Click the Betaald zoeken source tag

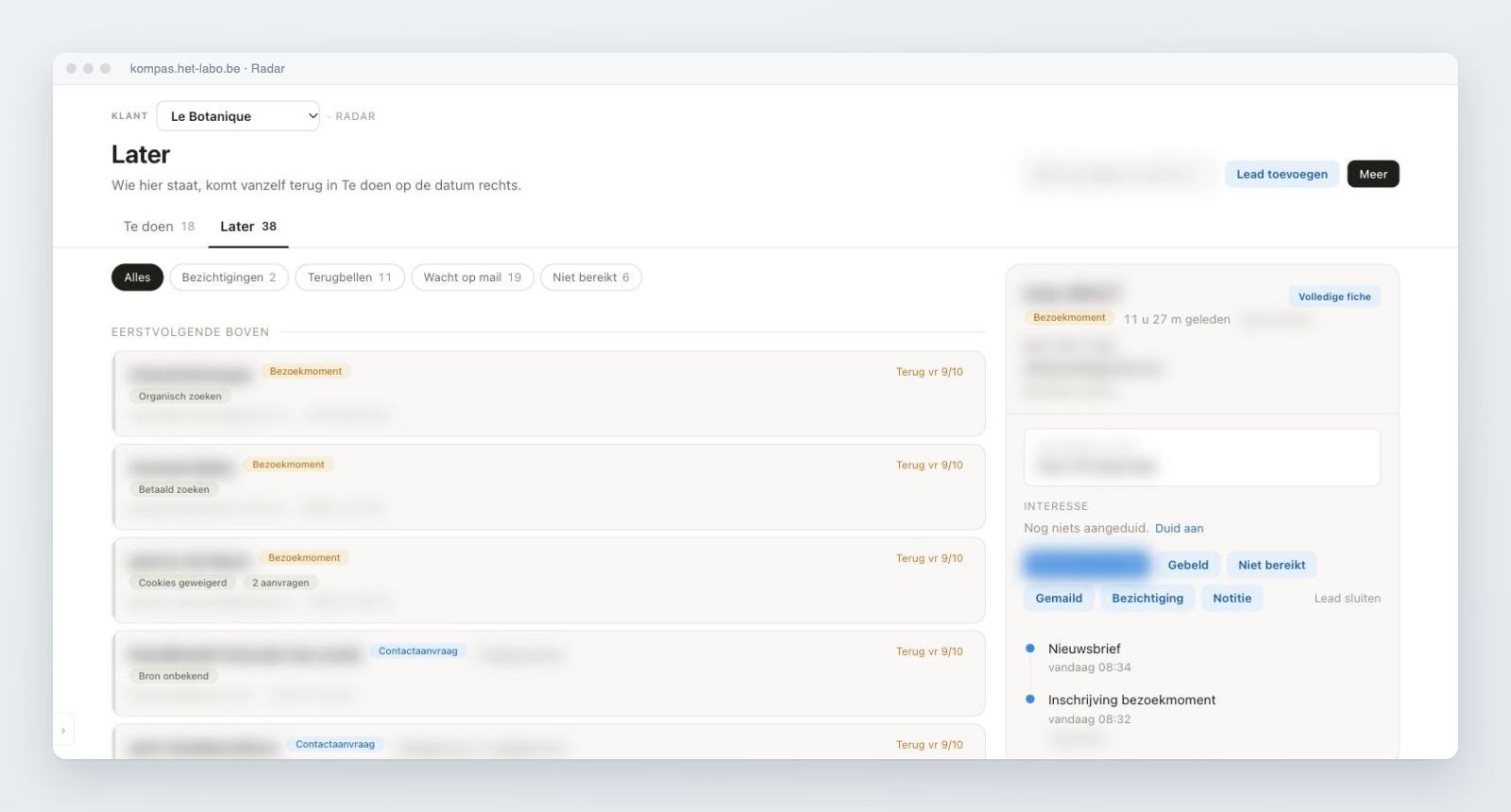pos(174,490)
